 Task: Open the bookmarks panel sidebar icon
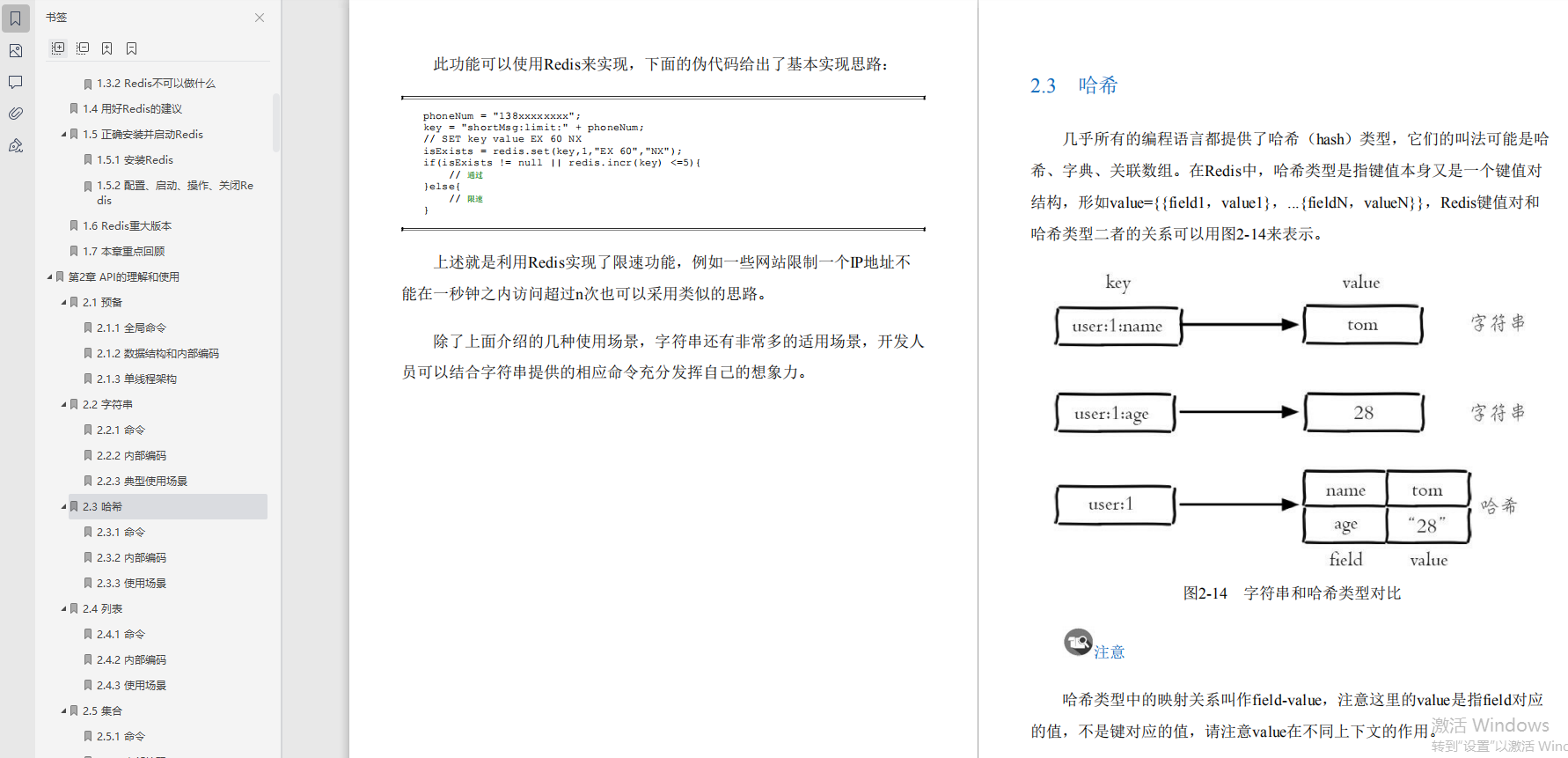16,18
